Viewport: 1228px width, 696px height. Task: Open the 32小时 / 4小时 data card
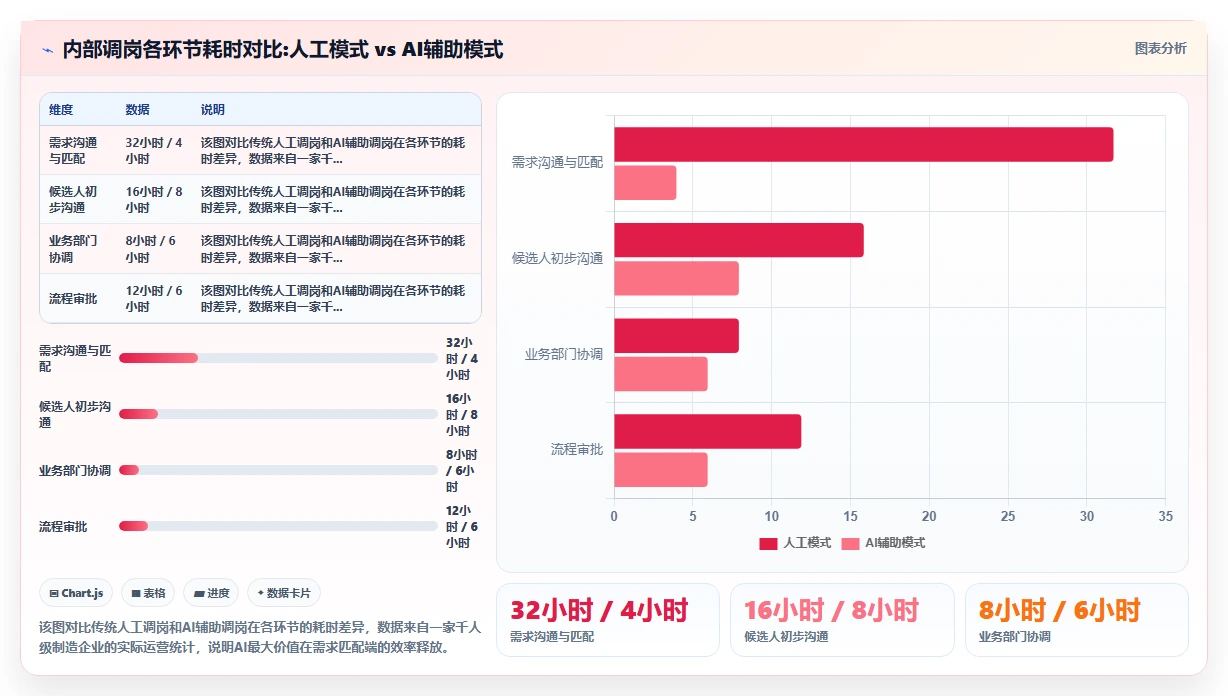(x=608, y=620)
